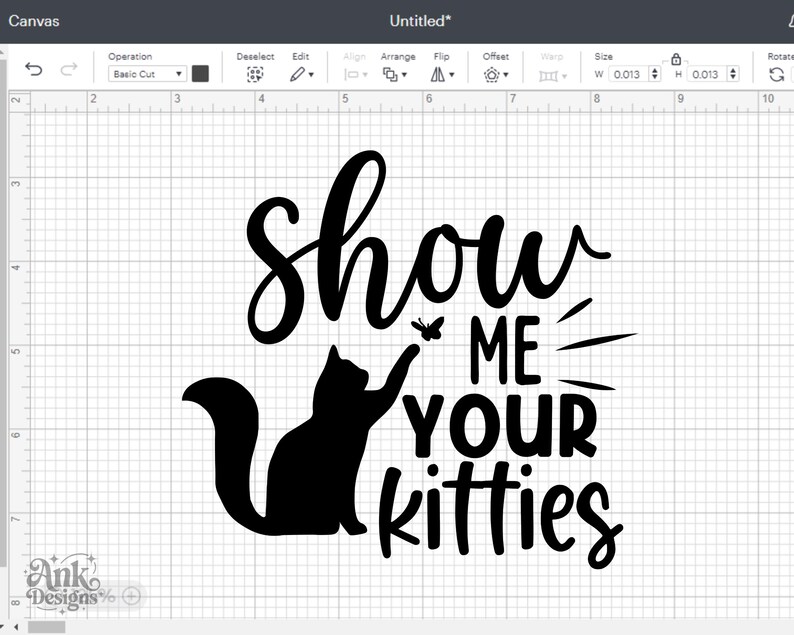Open the Operation Basic Cut dropdown

click(x=147, y=74)
